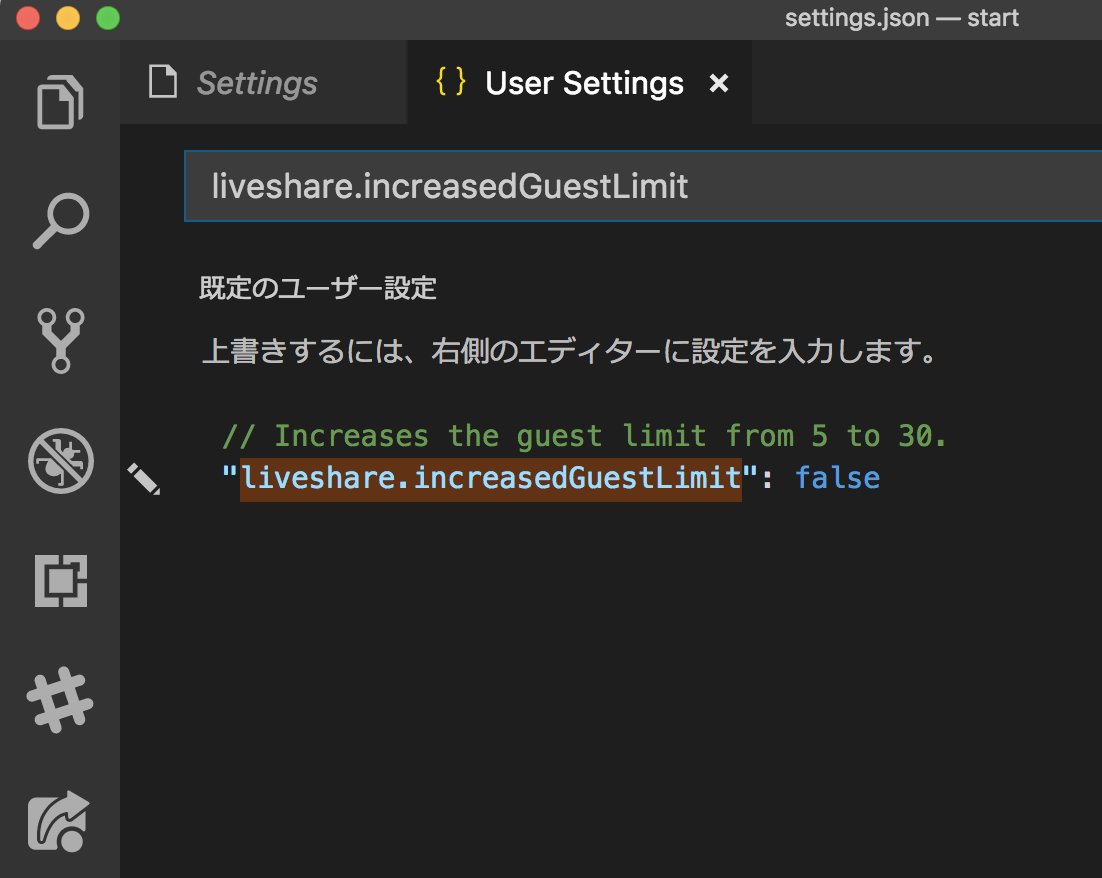Viewport: 1102px width, 878px height.
Task: Click the false value of the setting
Action: tap(837, 479)
